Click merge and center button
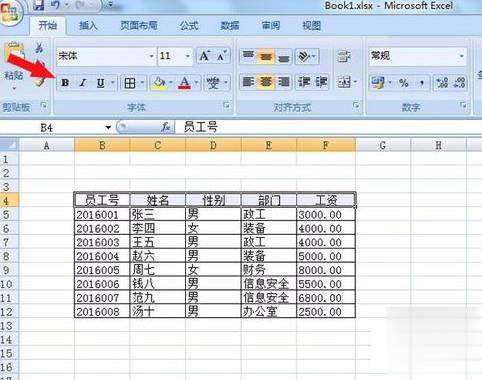The width and height of the screenshot is (482, 380). pyautogui.click(x=344, y=82)
